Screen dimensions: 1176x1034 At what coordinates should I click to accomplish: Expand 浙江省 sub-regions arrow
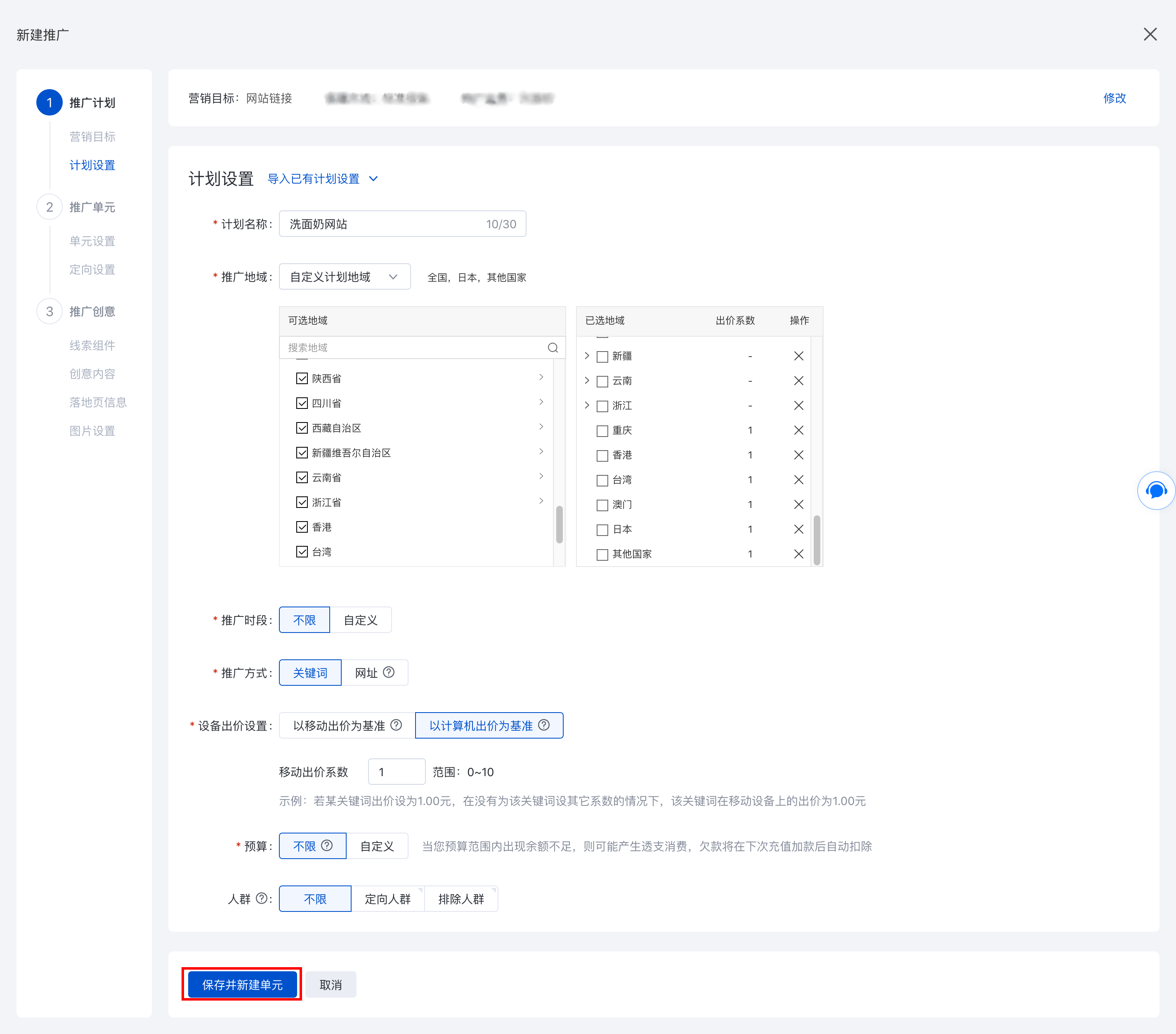tap(541, 501)
